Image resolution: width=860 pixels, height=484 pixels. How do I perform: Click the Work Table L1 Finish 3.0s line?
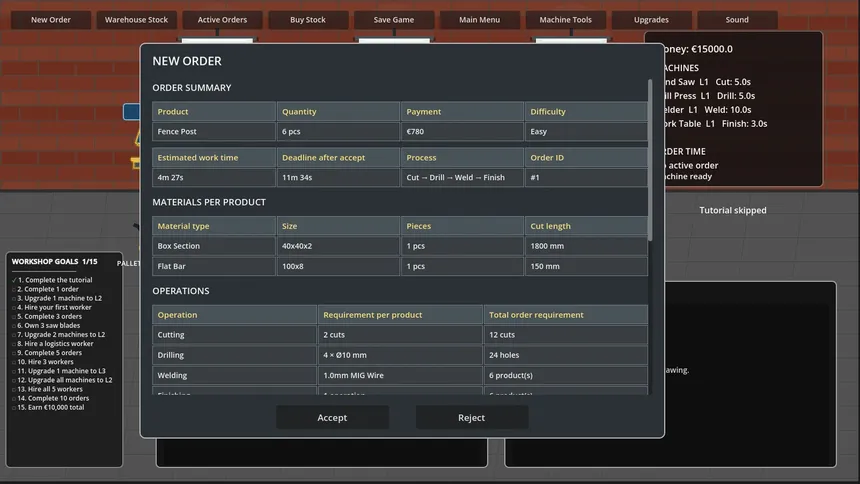click(x=716, y=124)
